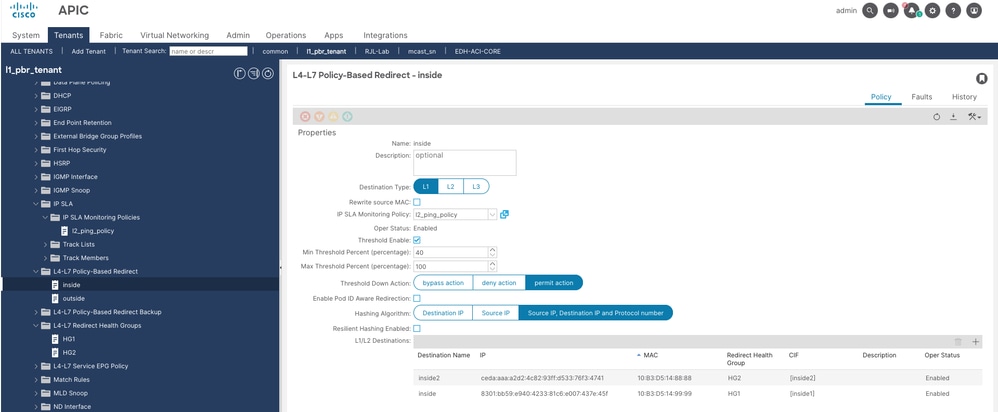Choose permit action for threshold down
This screenshot has height=412, width=998.
(x=554, y=283)
